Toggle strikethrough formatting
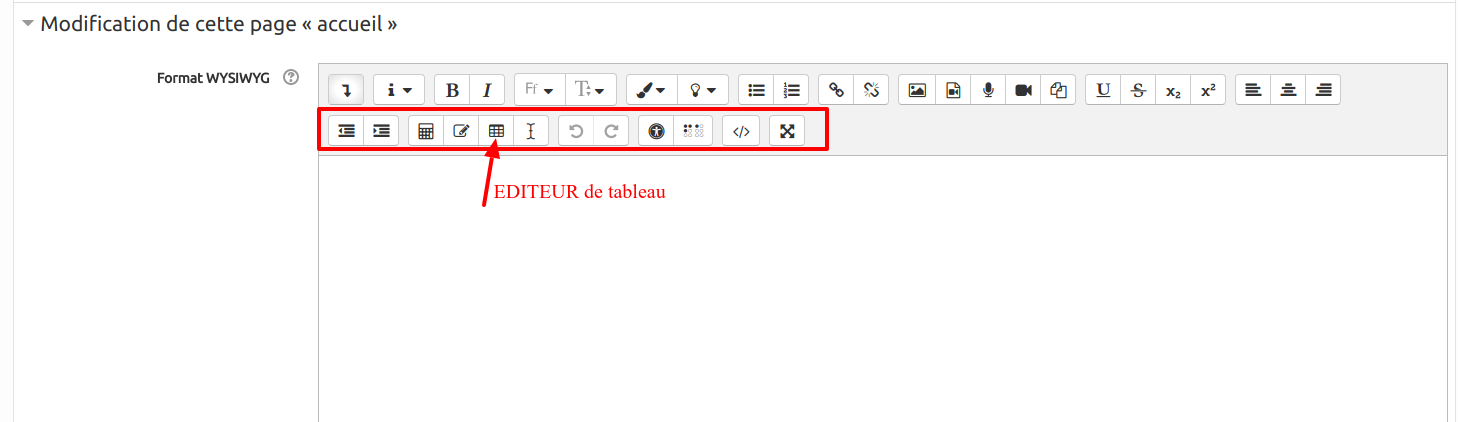This screenshot has width=1458, height=422. [1138, 90]
